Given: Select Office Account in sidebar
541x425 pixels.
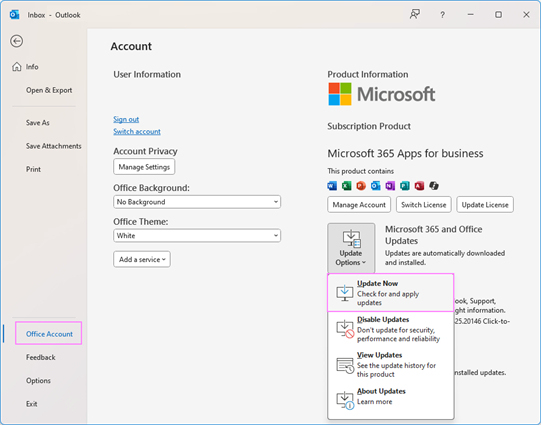Looking at the screenshot, I should 49,333.
